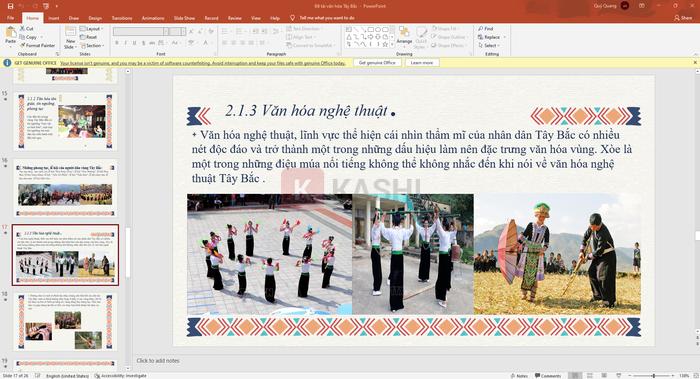Clear all formatting button
The image size is (700, 379).
pos(211,31)
